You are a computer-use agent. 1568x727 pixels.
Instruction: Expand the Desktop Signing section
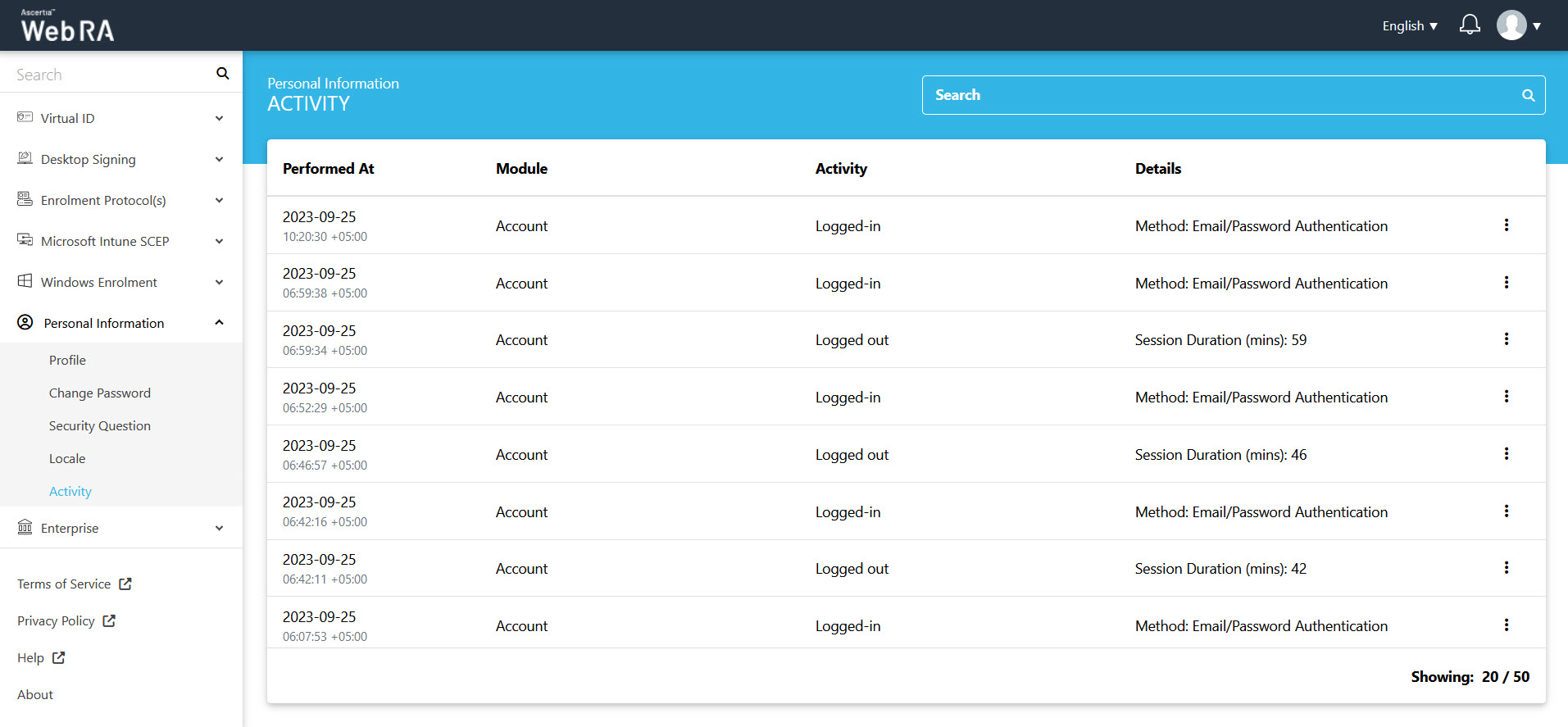[x=120, y=159]
